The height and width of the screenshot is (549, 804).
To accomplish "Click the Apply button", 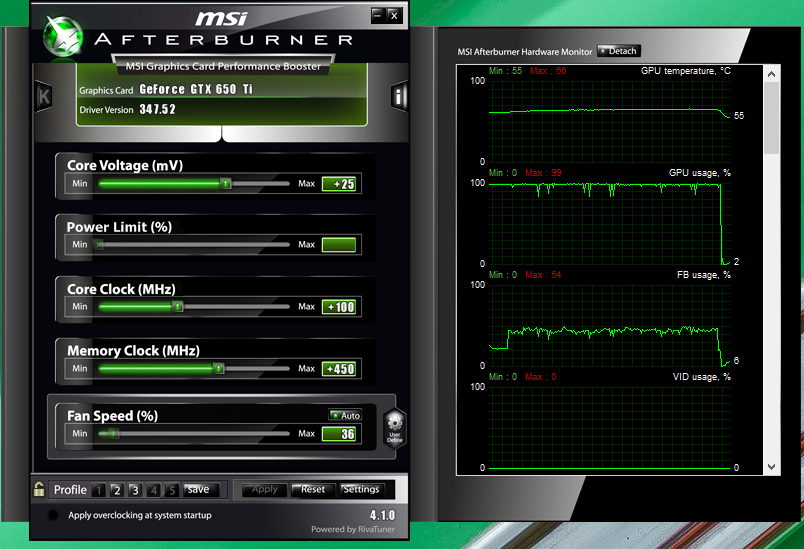I will [x=265, y=490].
